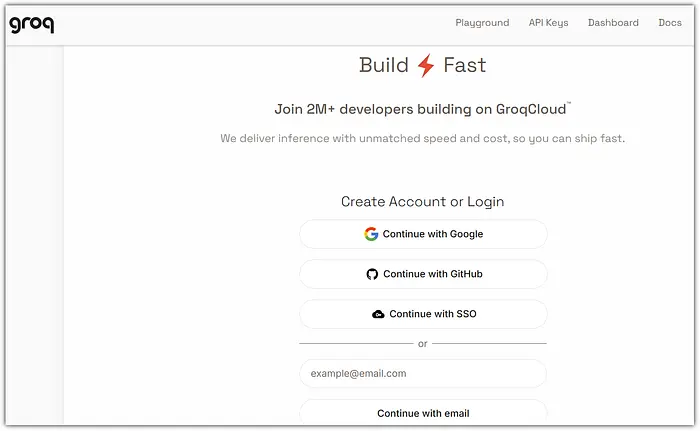
Task: Continue with Google sign-in
Action: [423, 234]
